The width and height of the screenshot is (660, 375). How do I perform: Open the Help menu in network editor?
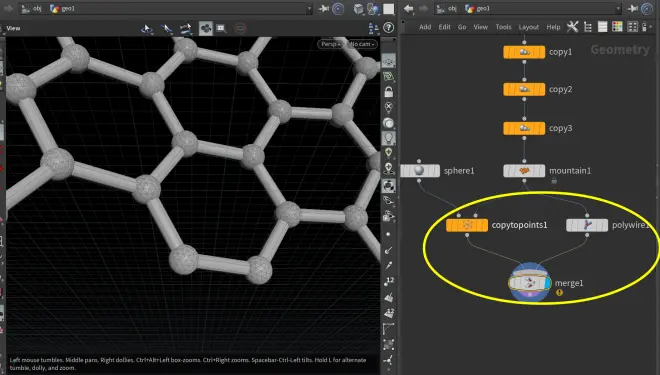pyautogui.click(x=554, y=27)
